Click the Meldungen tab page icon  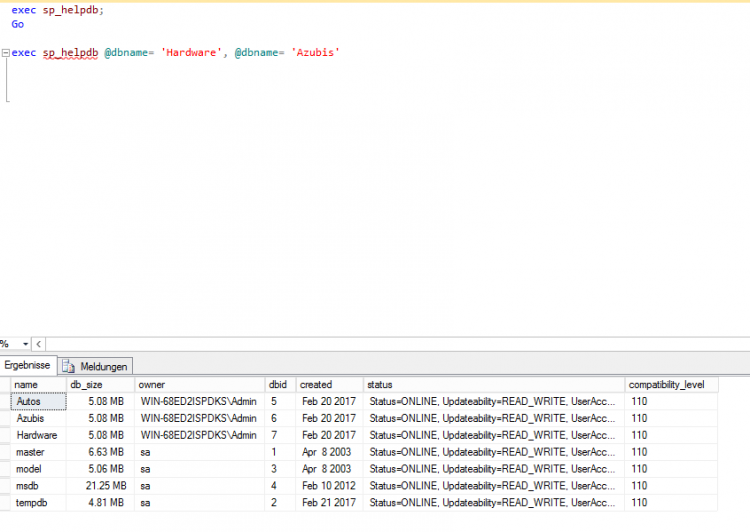(x=68, y=366)
